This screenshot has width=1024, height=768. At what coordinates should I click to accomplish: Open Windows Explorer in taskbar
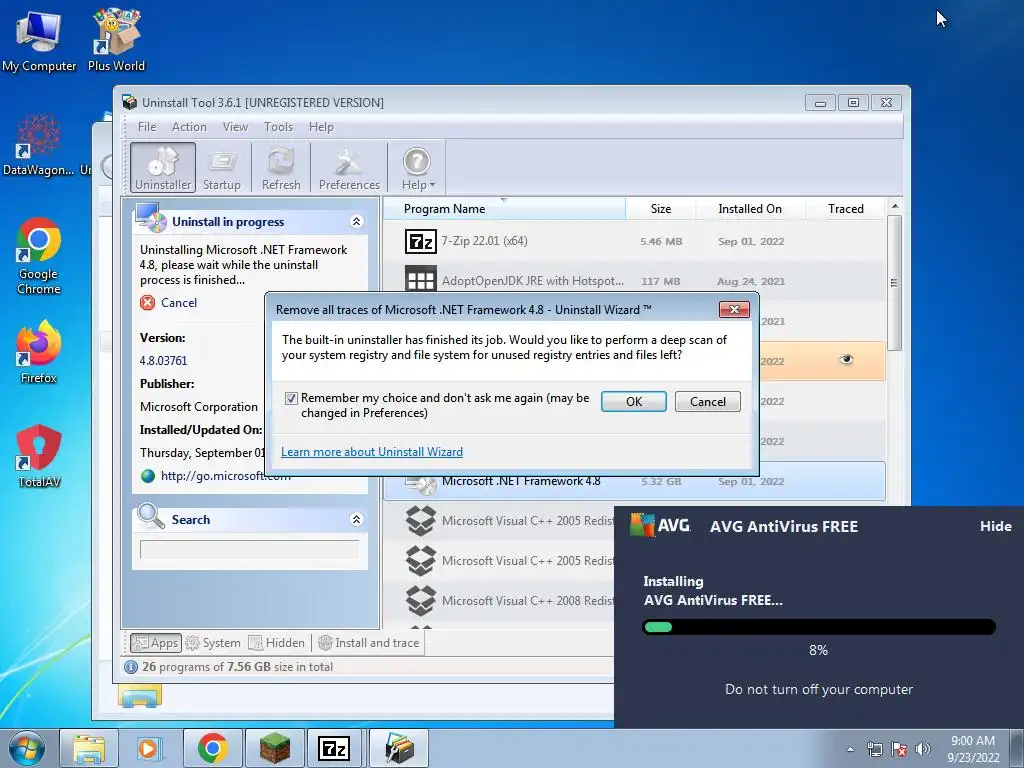click(89, 748)
